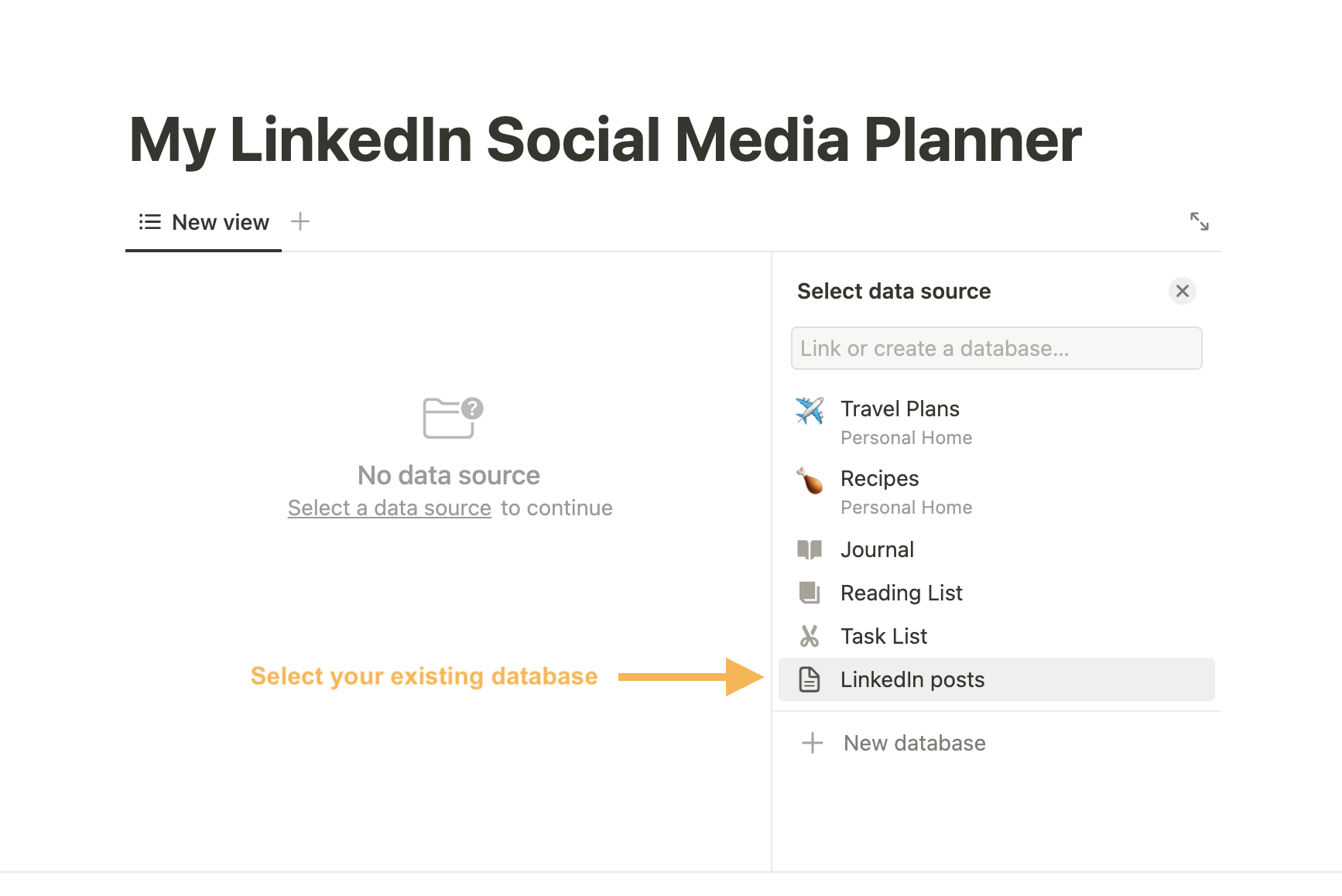Image resolution: width=1342 pixels, height=896 pixels.
Task: Click the plus icon beside New database
Action: pos(813,743)
